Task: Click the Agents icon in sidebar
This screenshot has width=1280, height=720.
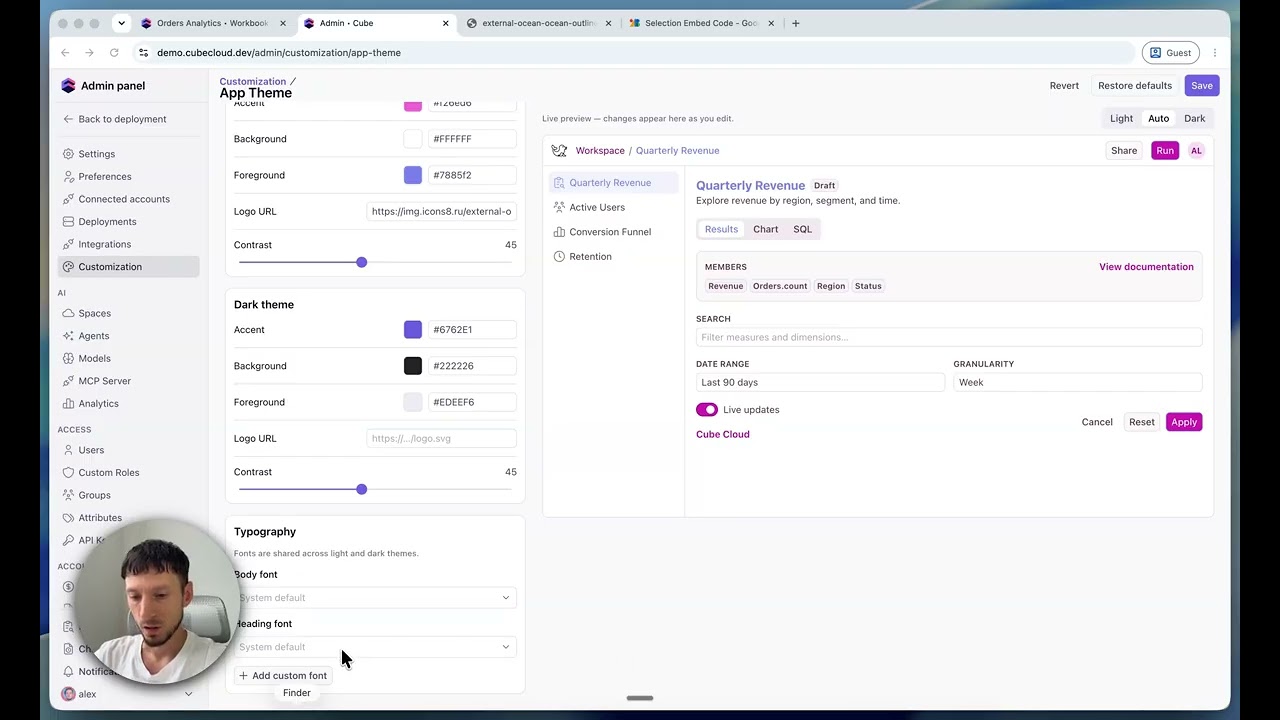Action: click(68, 336)
